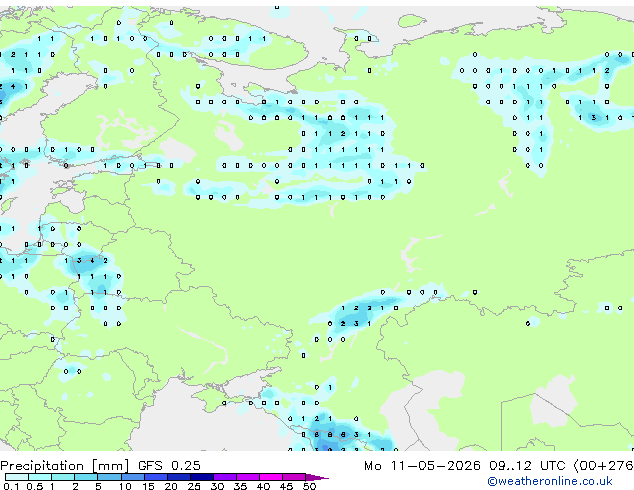Click the '0.1' legend scale label
634x490 pixels.
(11, 486)
